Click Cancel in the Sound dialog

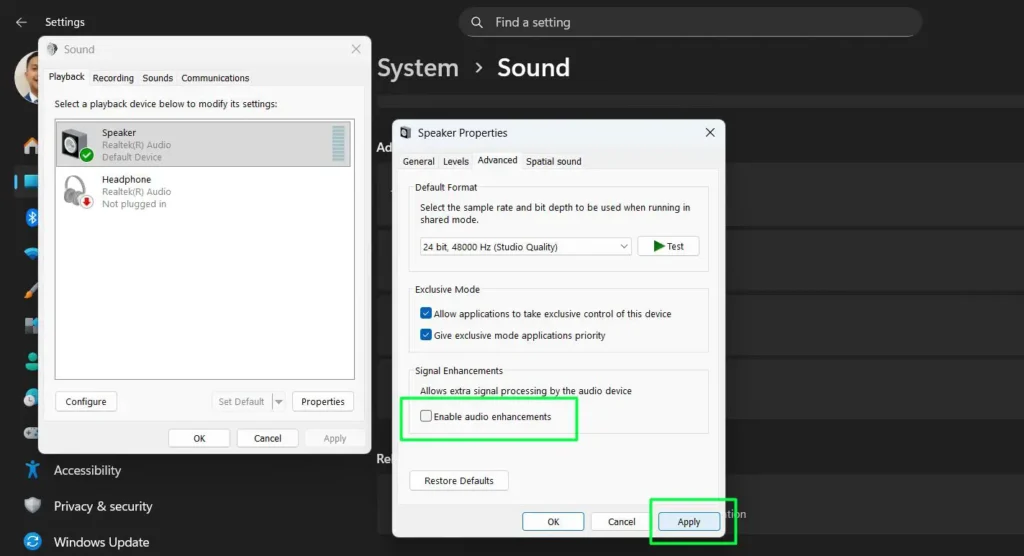tap(267, 438)
